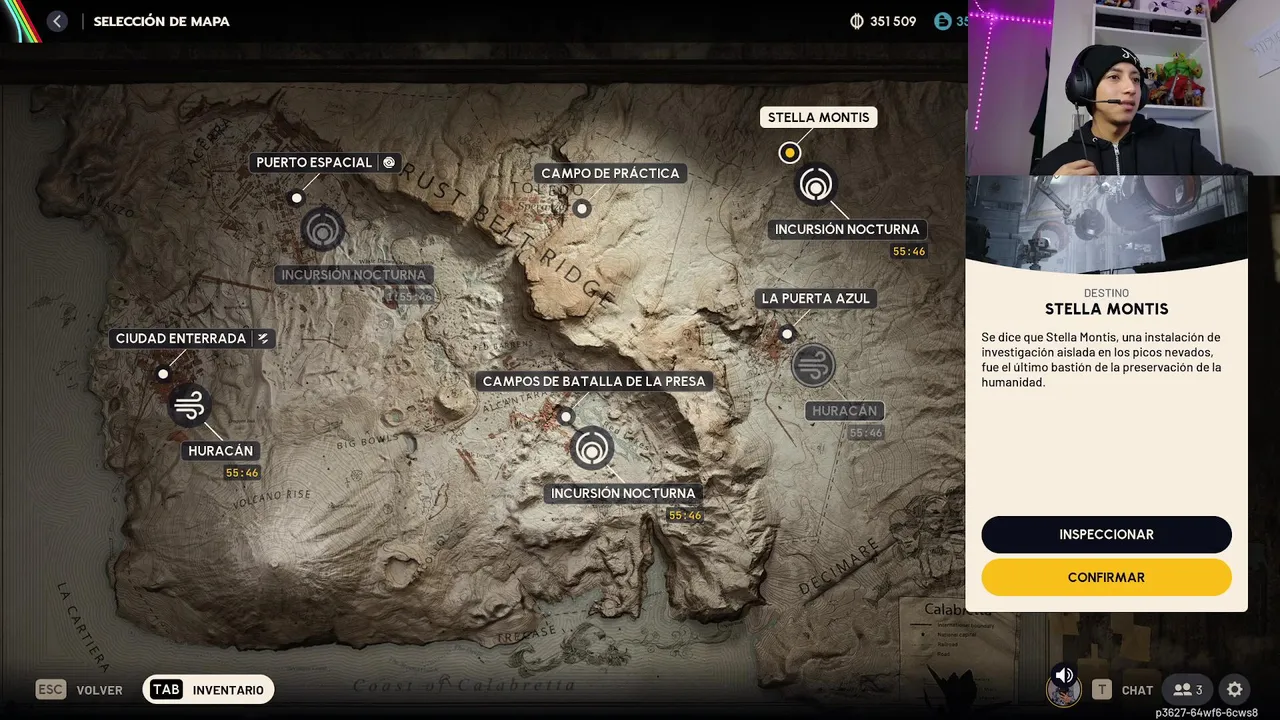Screen dimensions: 1280x720
Task: Toggle the speaker voice icon on the avatar
Action: (x=1064, y=675)
